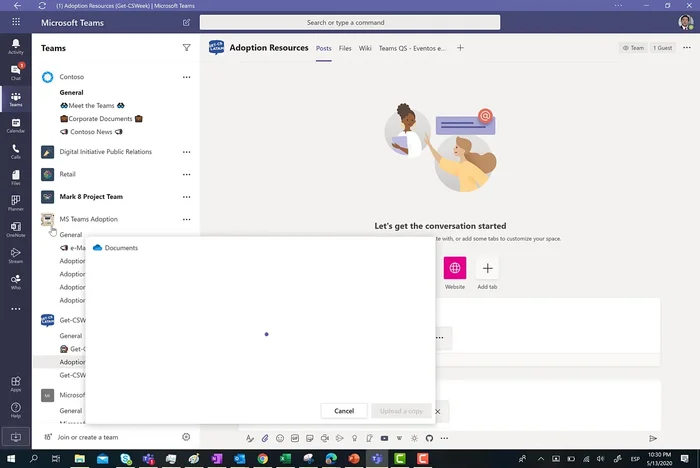The image size is (700, 468).
Task: Open Chrome from the taskbar
Action: pos(262,459)
